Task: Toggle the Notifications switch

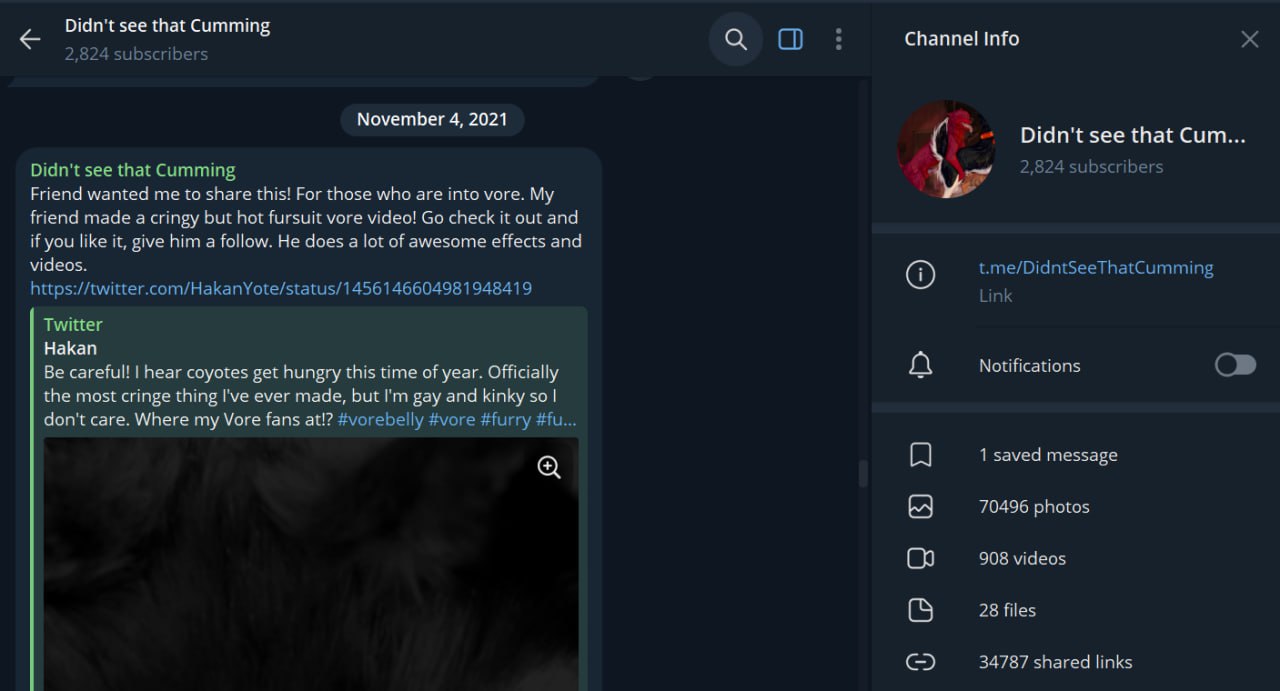Action: (1235, 365)
